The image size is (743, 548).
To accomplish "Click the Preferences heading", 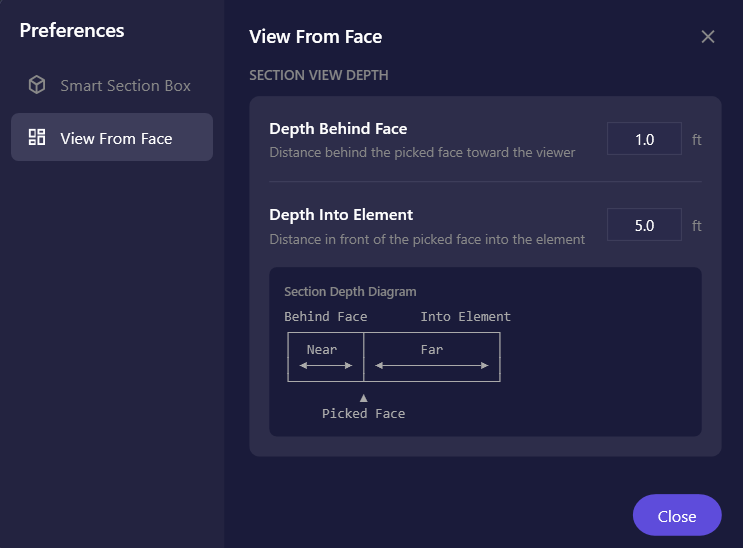I will (x=72, y=30).
